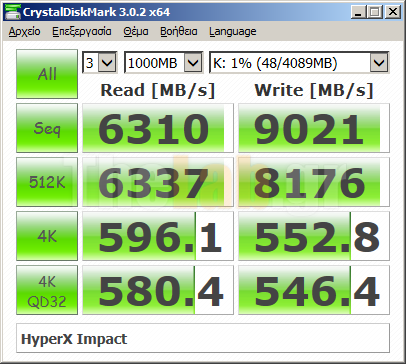The image size is (406, 364).
Task: Open the Language menu
Action: coord(233,31)
